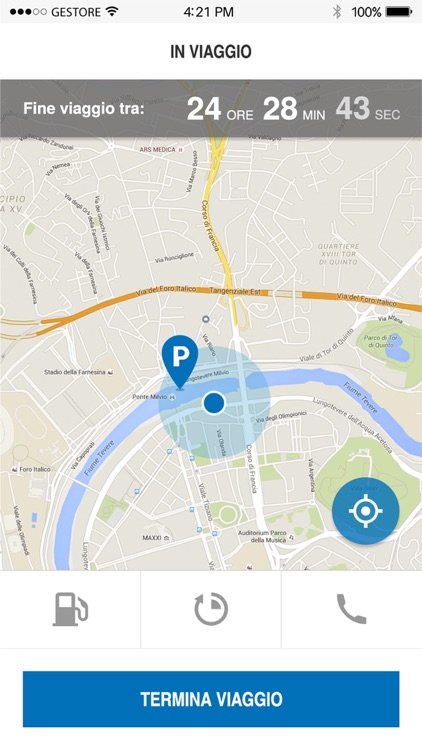Tap the Fine viaggio tra label
Screen dimensions: 422x750
pyautogui.click(x=84, y=109)
